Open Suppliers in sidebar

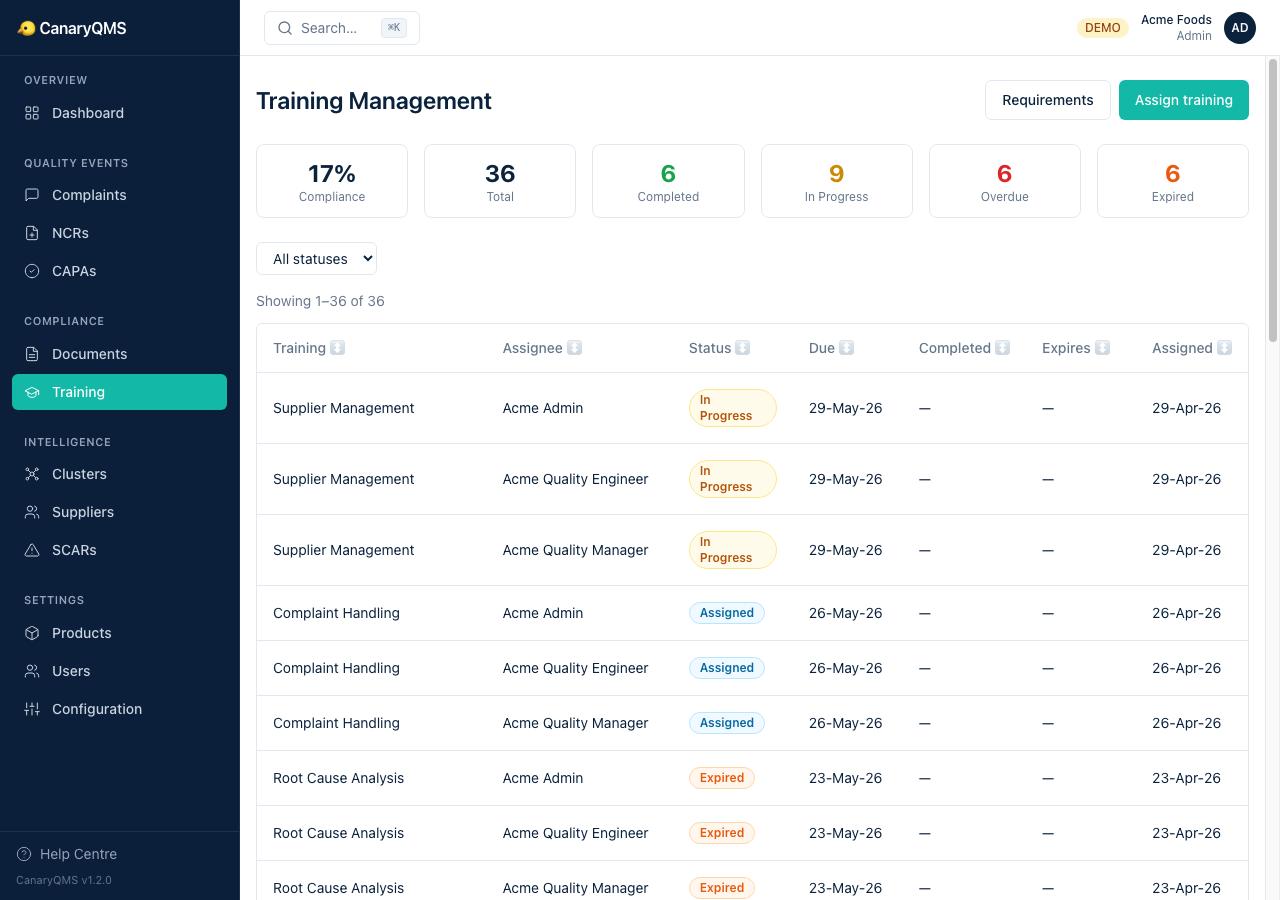[x=119, y=512]
